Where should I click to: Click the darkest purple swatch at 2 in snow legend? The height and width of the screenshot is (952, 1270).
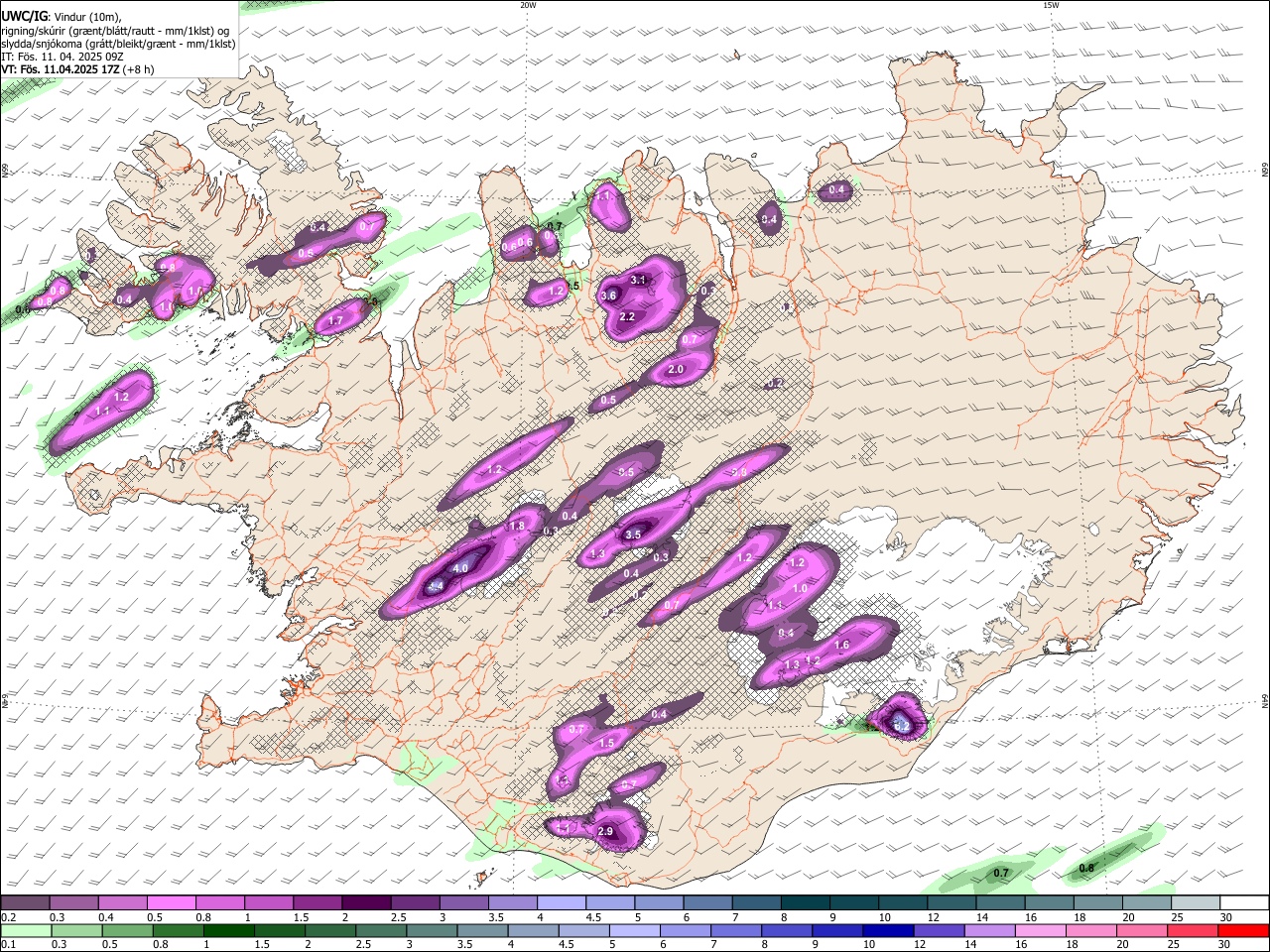tap(366, 902)
